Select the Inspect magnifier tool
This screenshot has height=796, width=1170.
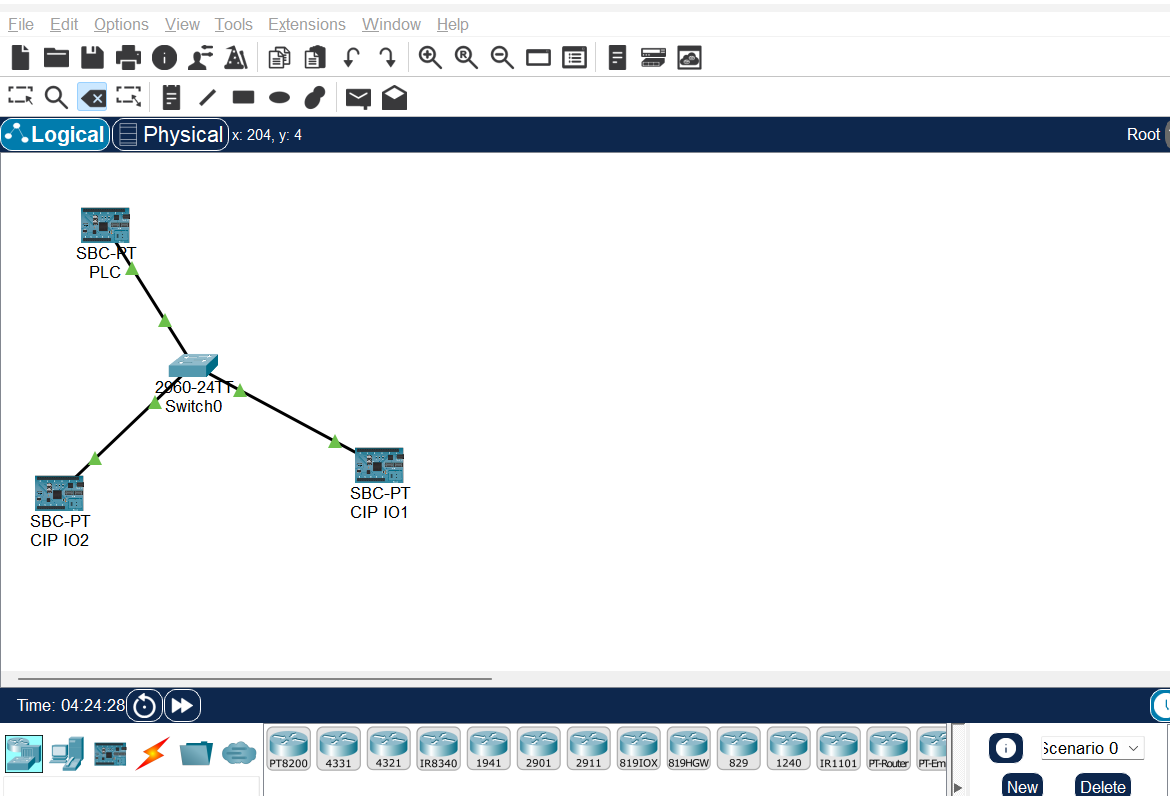pyautogui.click(x=56, y=97)
